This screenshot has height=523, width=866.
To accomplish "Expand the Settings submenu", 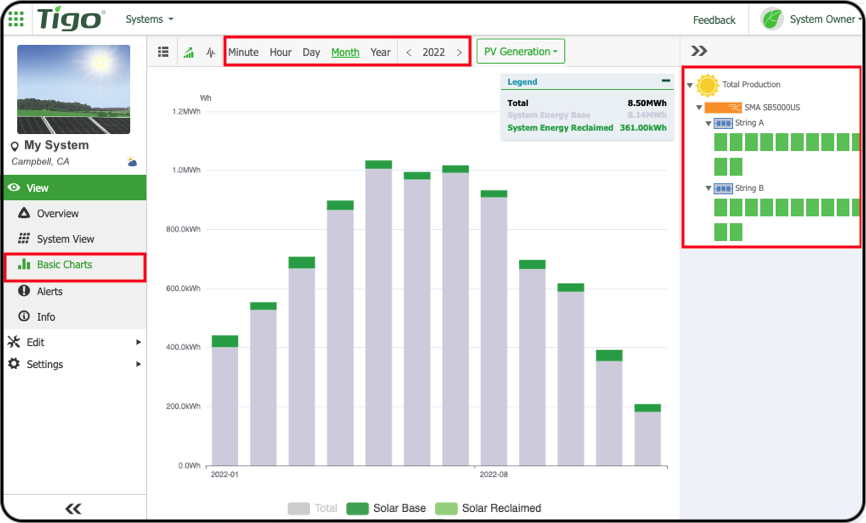I will [x=75, y=364].
